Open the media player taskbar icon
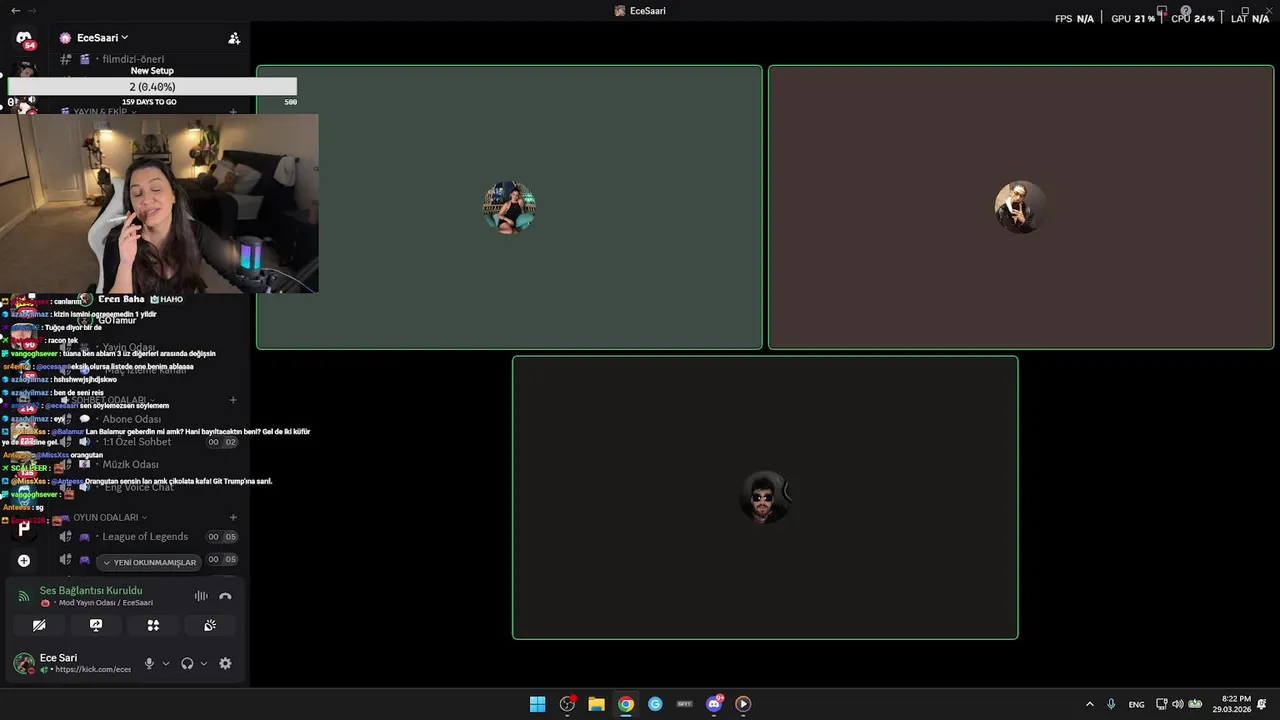1280x720 pixels. pyautogui.click(x=743, y=704)
